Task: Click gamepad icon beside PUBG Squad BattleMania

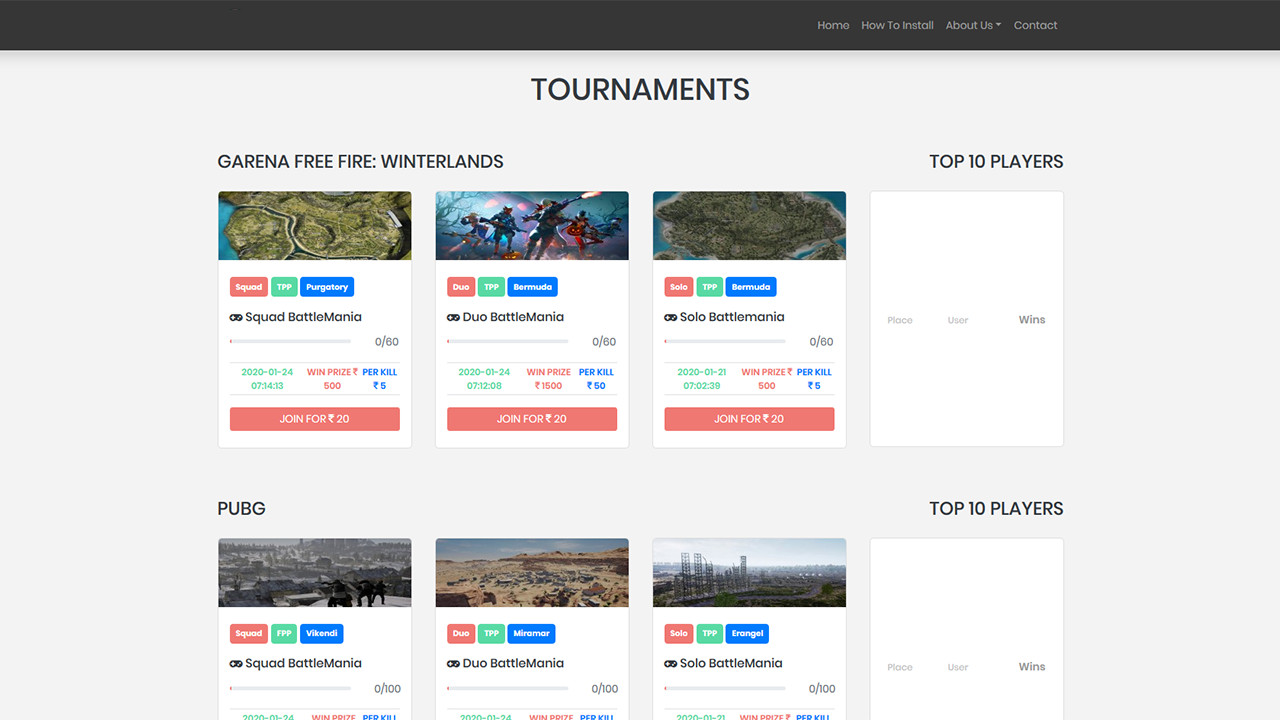Action: pyautogui.click(x=236, y=664)
